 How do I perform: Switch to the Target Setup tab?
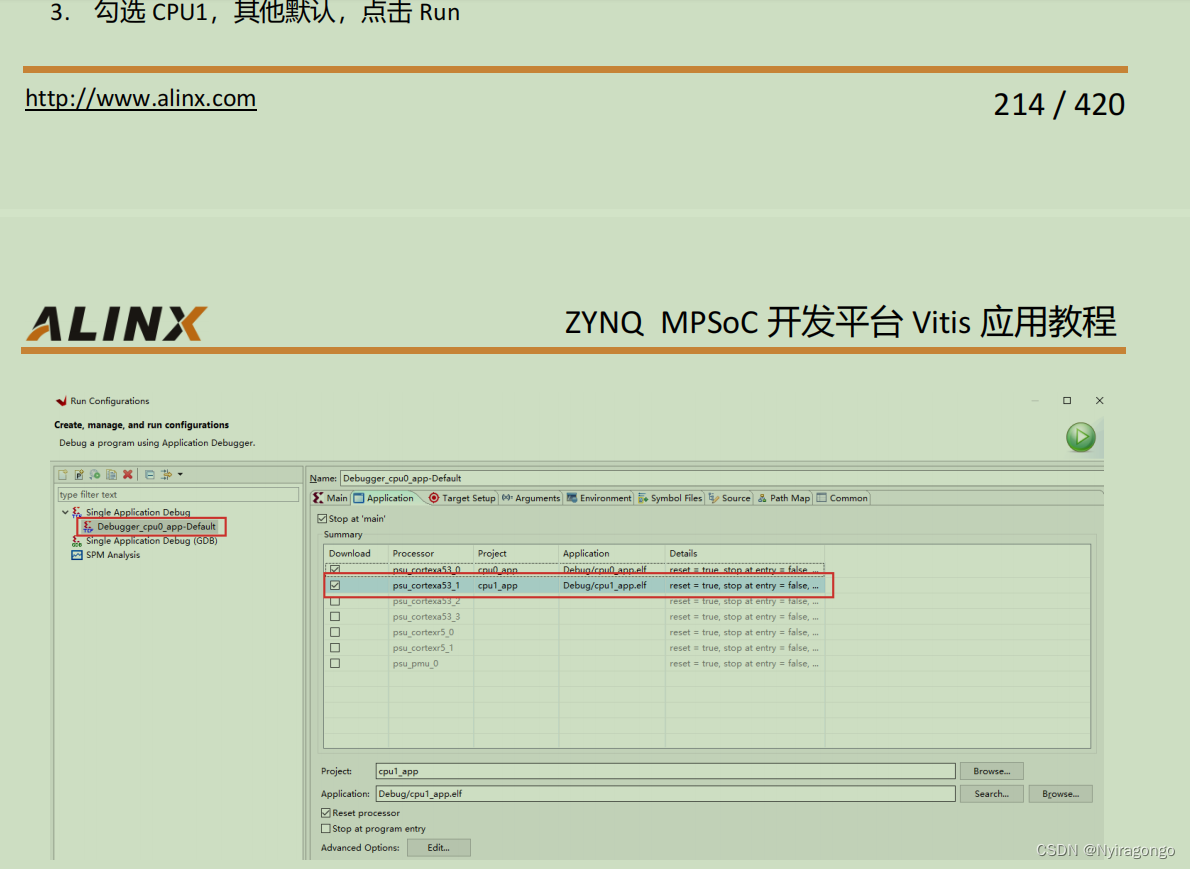pos(461,498)
